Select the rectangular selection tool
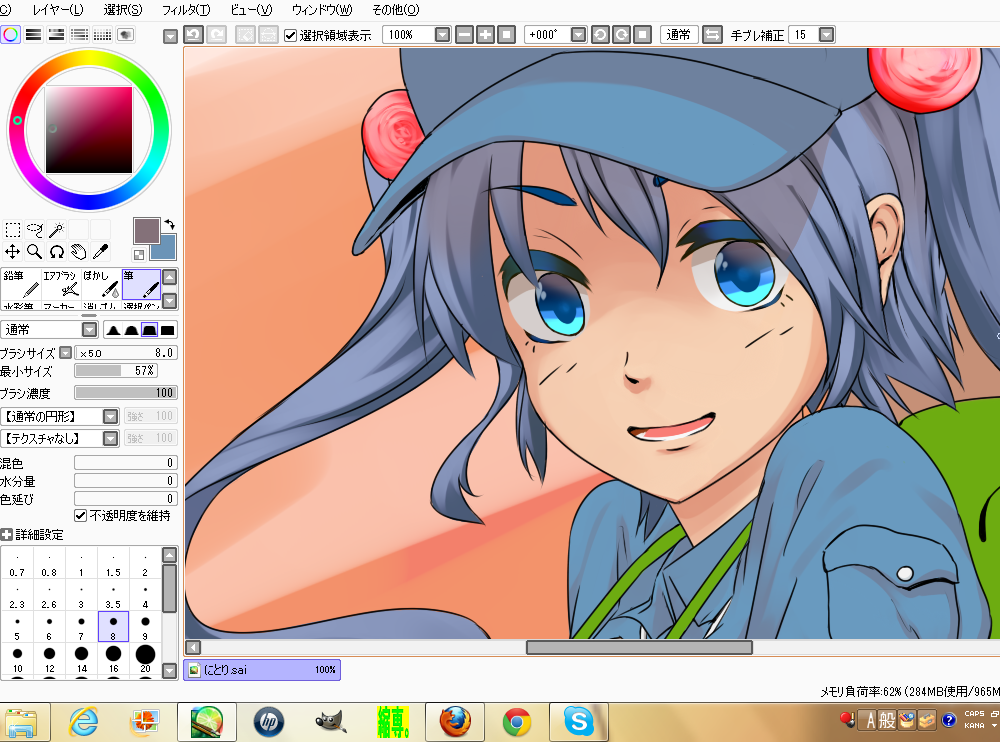 point(13,230)
